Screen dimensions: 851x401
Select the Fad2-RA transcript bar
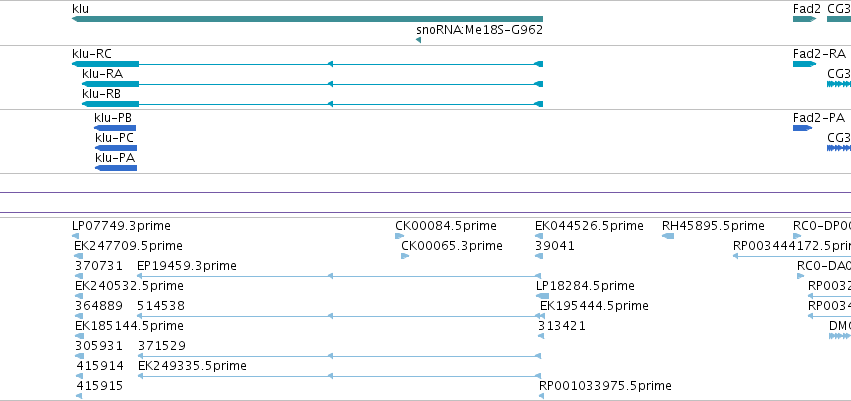click(804, 64)
